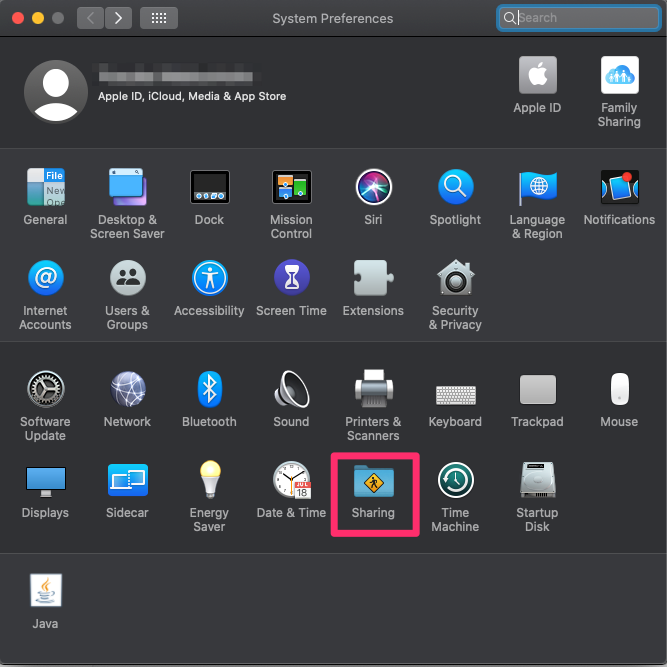The height and width of the screenshot is (667, 667).
Task: Show all preferences with the grid button
Action: (159, 18)
